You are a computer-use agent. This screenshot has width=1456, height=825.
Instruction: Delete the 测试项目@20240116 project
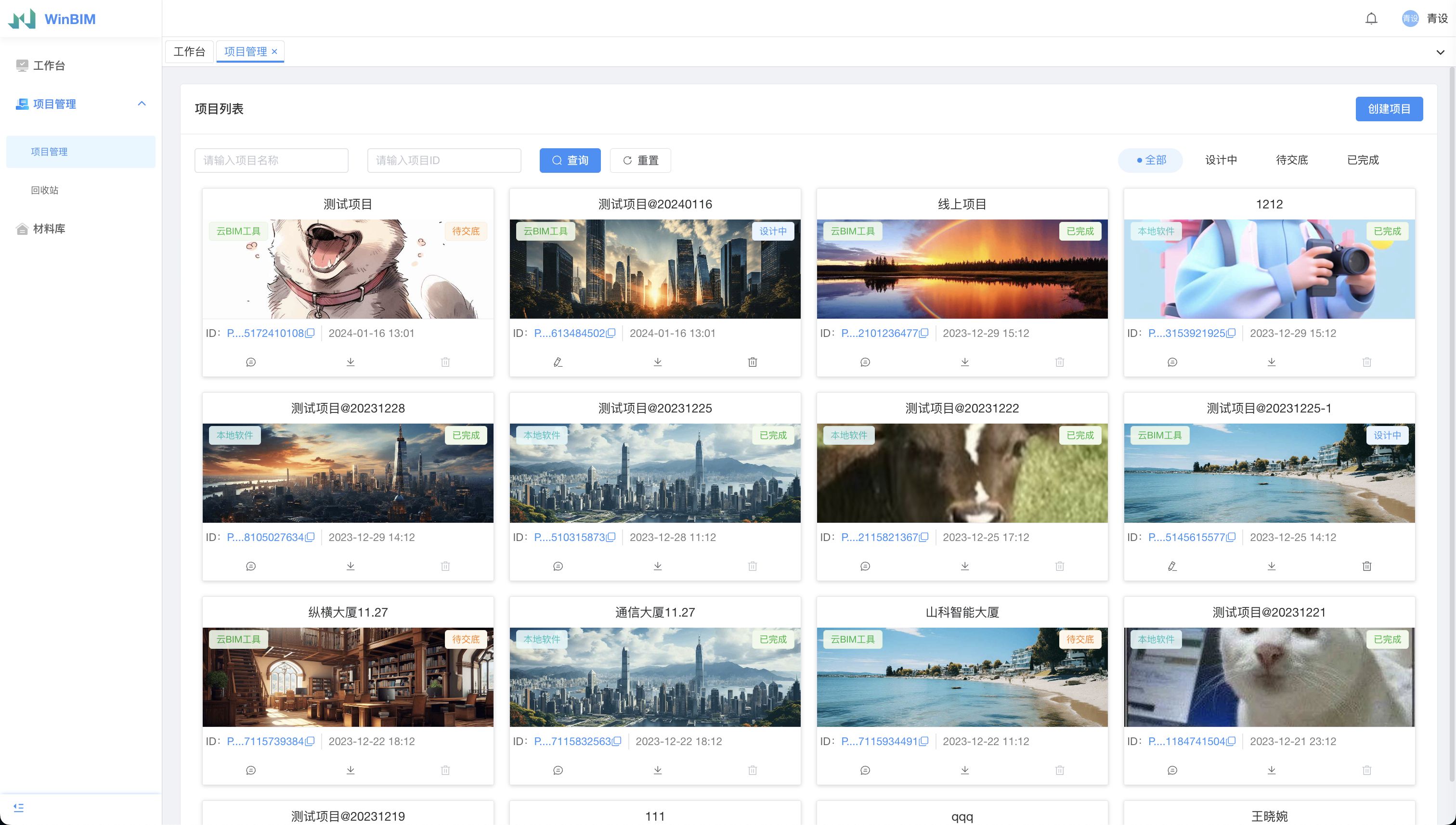(x=753, y=362)
